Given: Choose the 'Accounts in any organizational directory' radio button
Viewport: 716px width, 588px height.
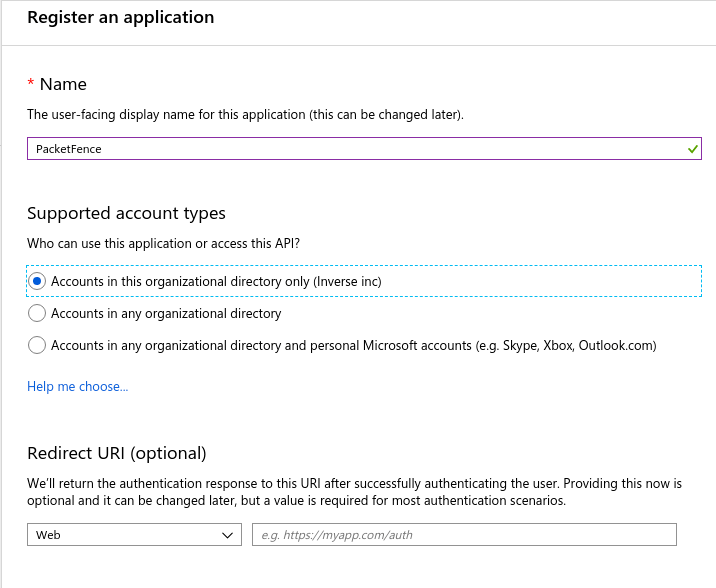Looking at the screenshot, I should click(x=37, y=314).
